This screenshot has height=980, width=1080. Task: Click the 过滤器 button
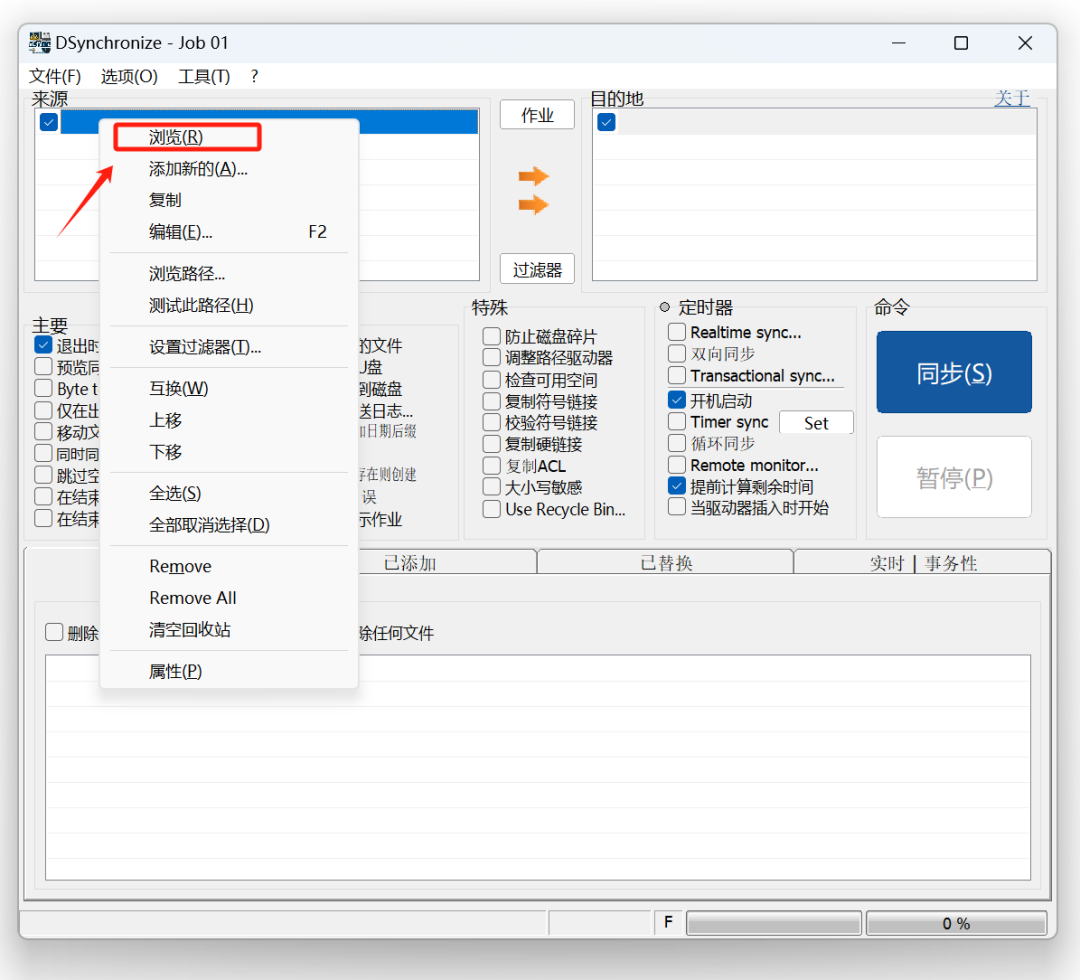point(537,269)
